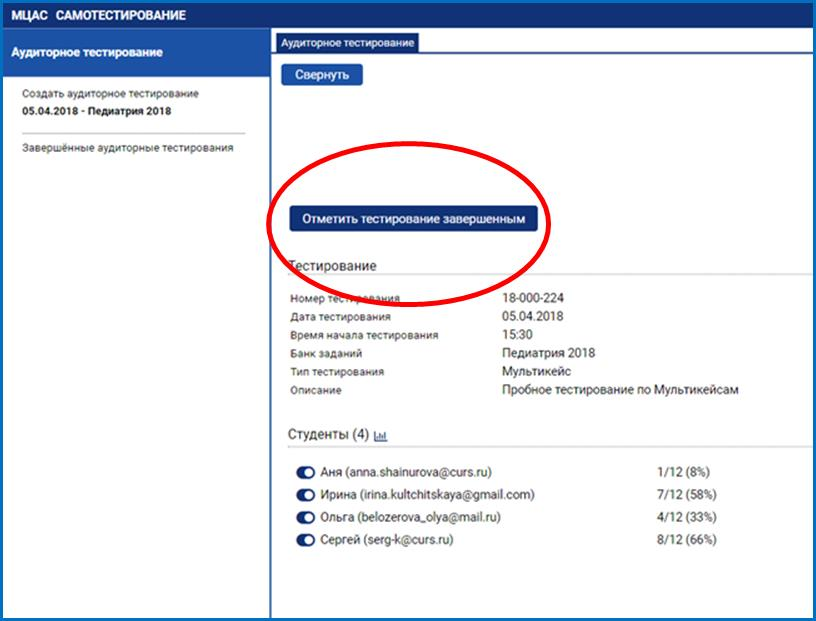Click the score 1/12 (8%)
The height and width of the screenshot is (621, 816).
pos(683,472)
